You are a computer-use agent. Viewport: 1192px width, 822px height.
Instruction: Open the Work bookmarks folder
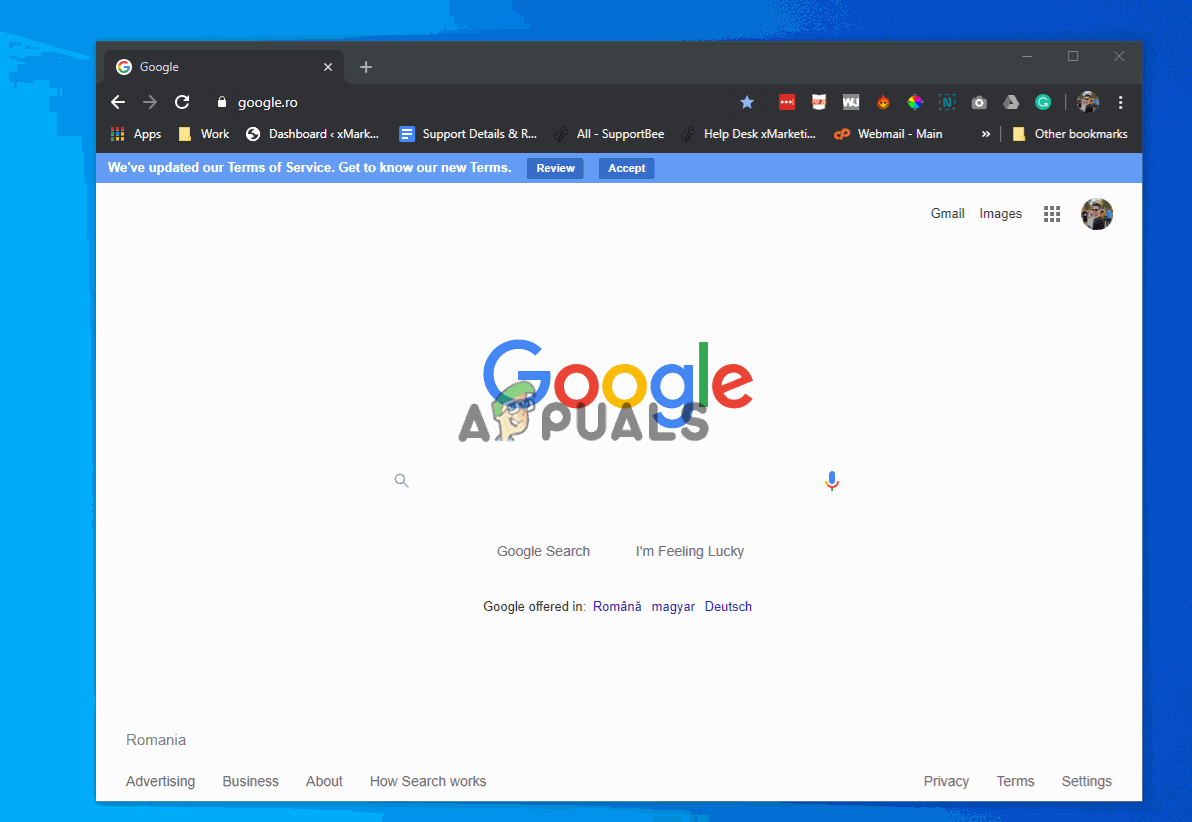[203, 134]
